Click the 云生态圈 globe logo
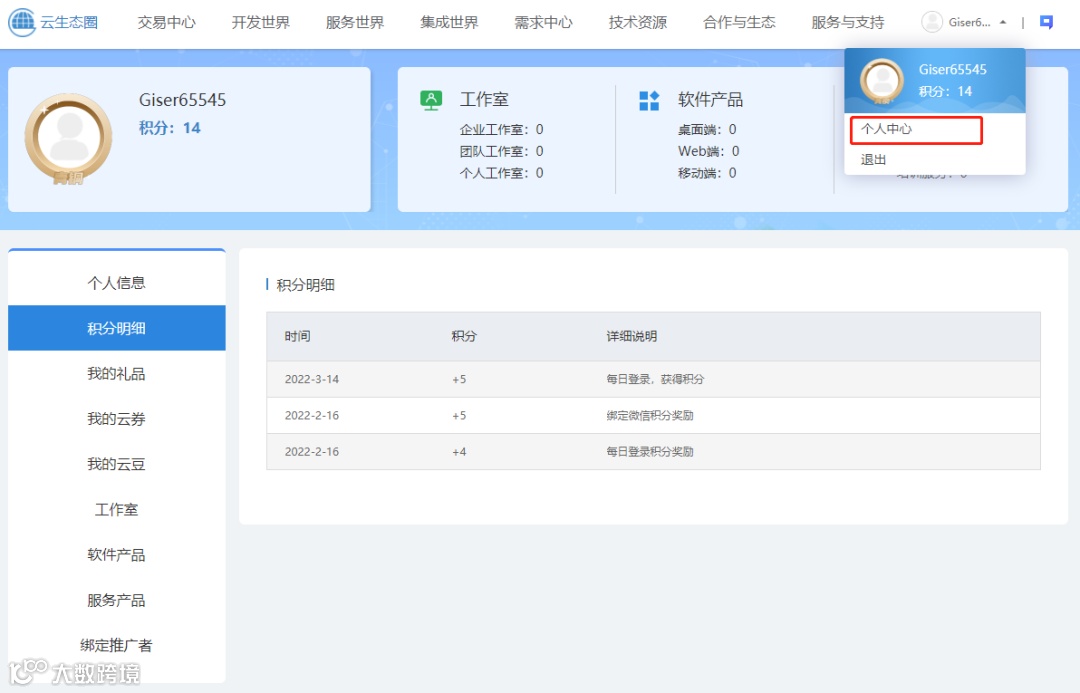Viewport: 1080px width, 693px height. (22, 22)
